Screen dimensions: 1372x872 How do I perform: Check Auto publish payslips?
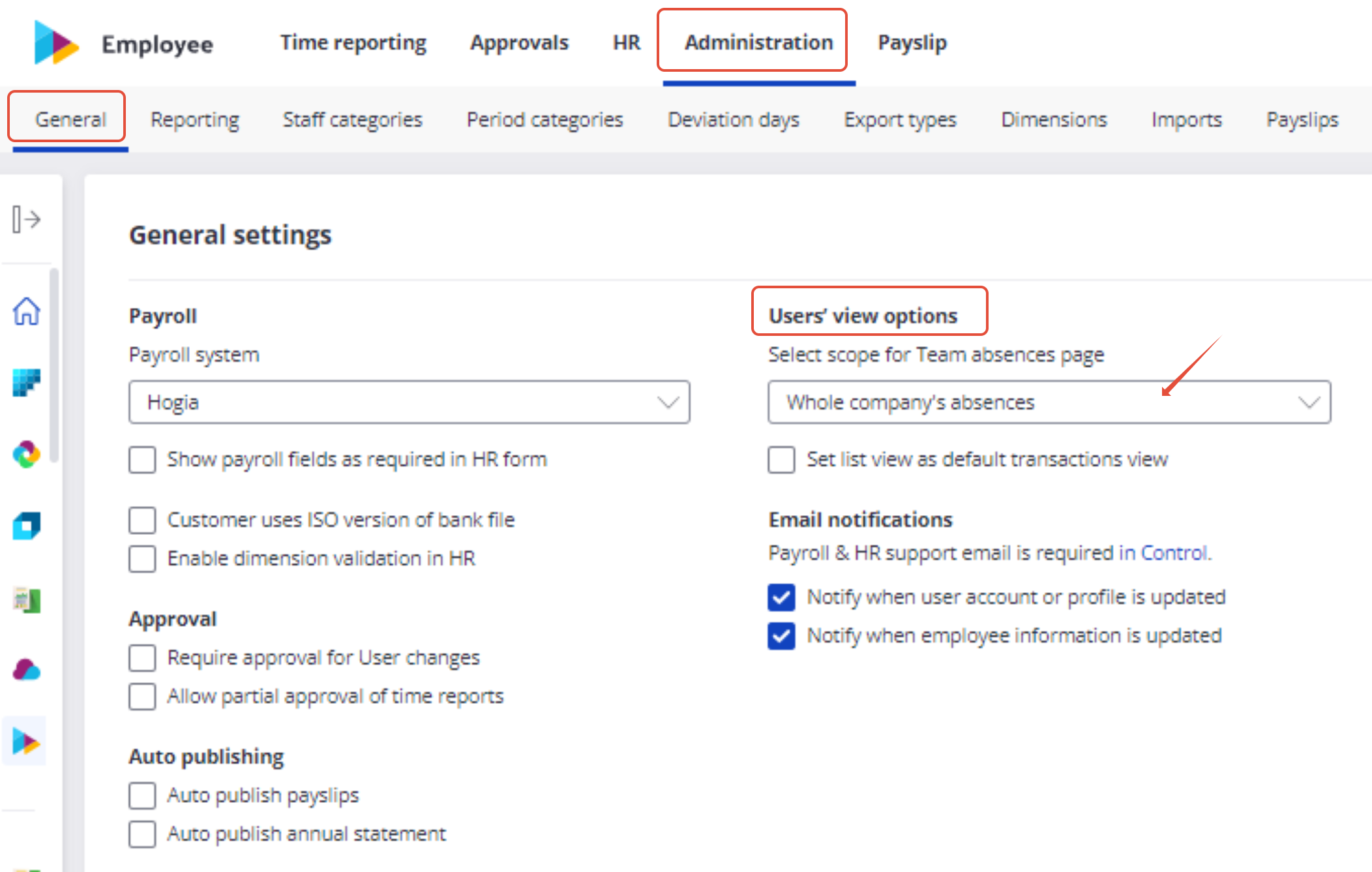(x=142, y=796)
